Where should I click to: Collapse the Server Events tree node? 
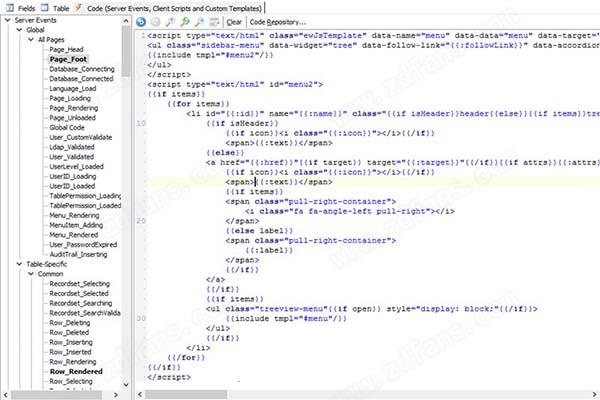[8, 20]
